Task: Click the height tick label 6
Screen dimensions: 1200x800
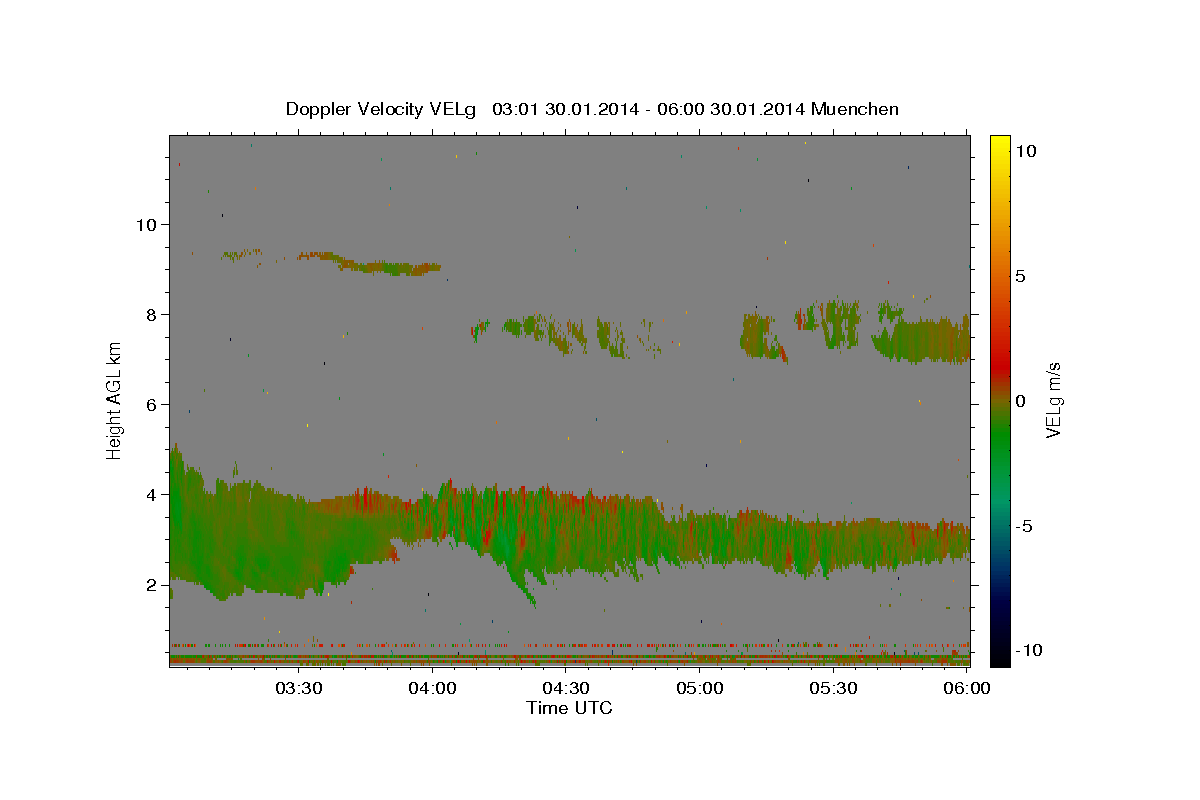Action: click(x=153, y=404)
